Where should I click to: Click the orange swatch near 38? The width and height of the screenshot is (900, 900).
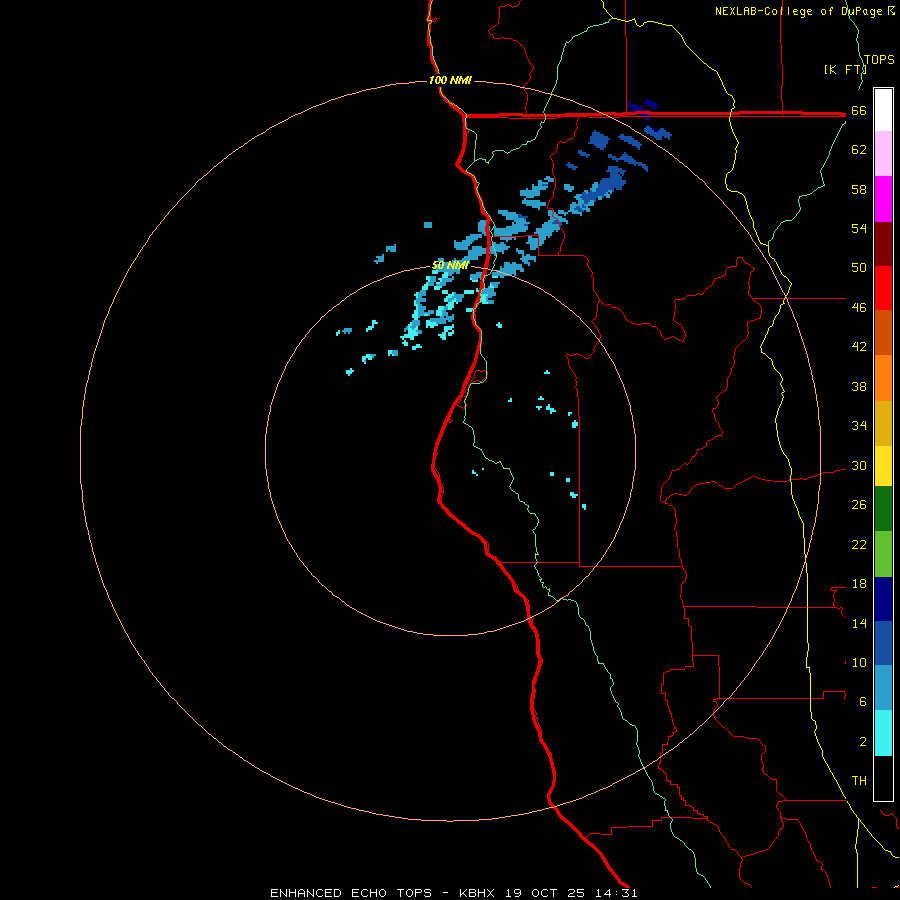point(883,378)
